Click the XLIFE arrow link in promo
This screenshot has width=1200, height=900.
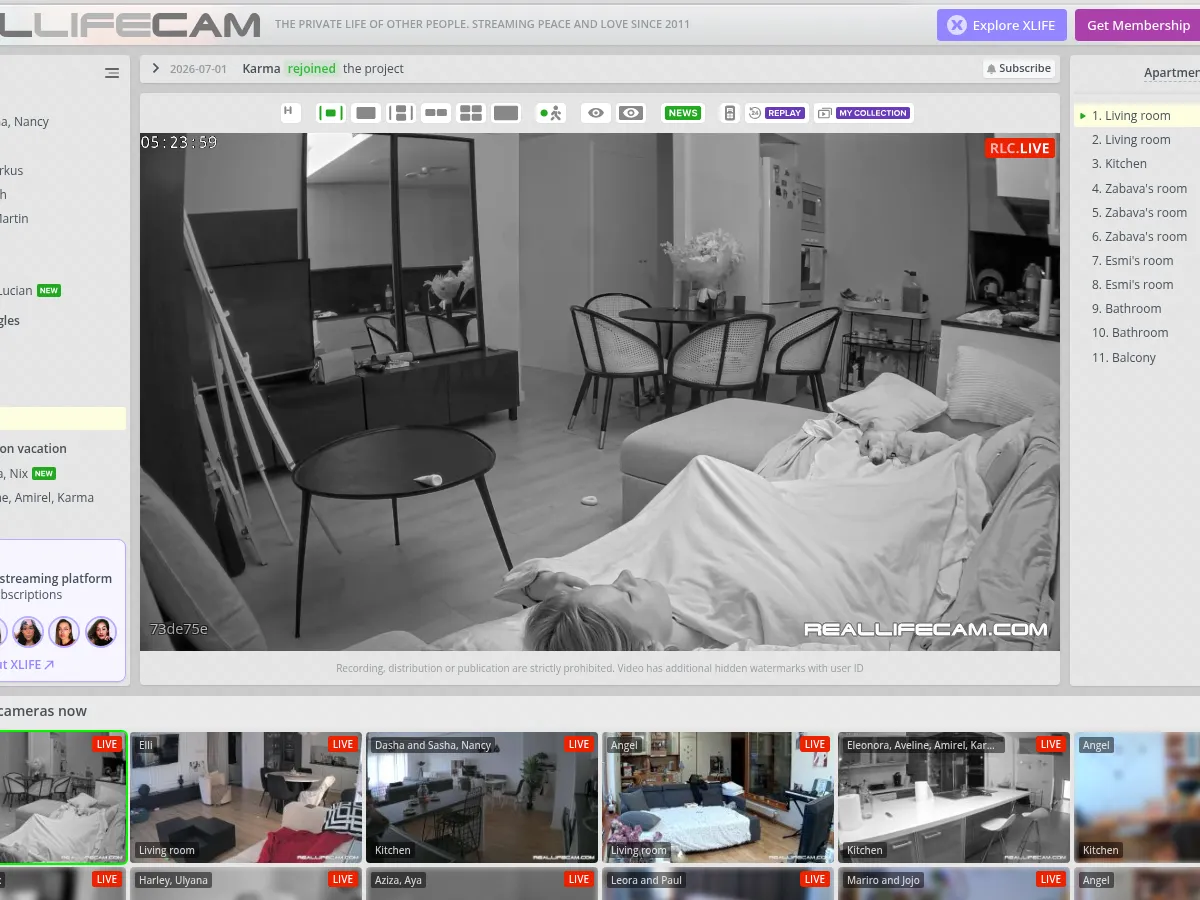pyautogui.click(x=27, y=664)
